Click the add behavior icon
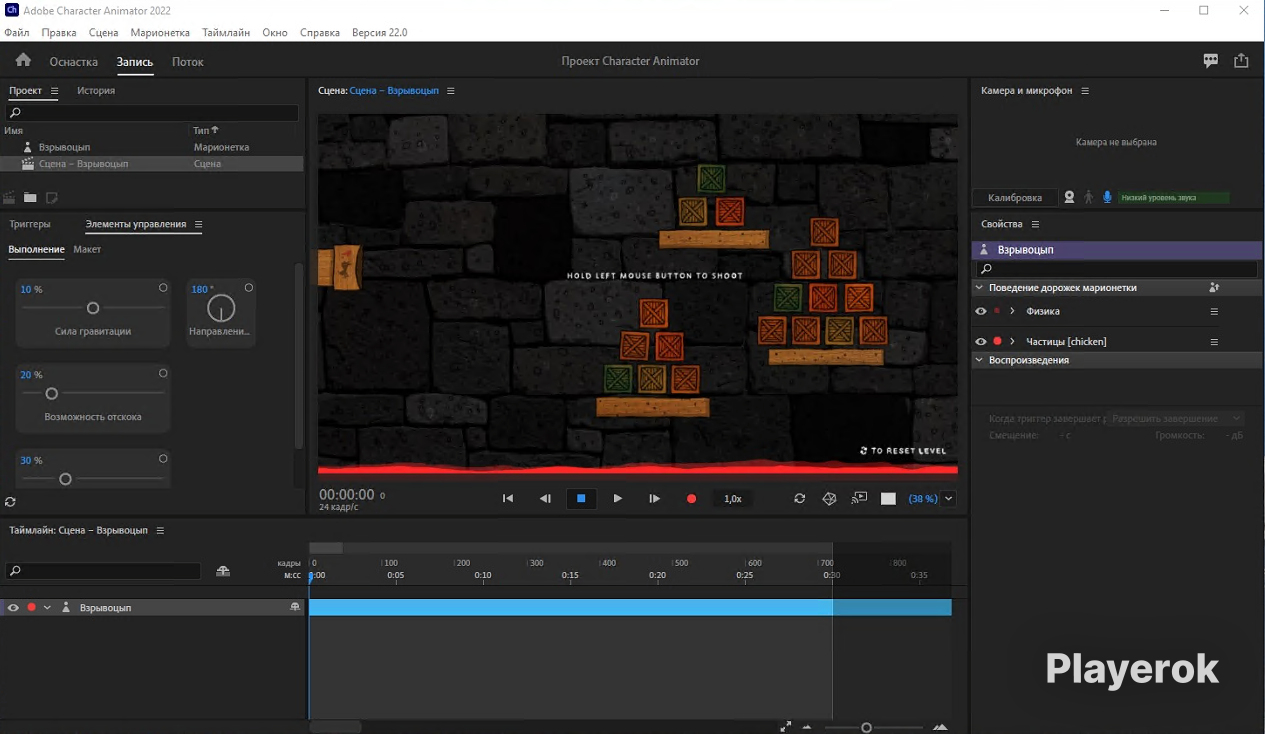 point(1214,288)
